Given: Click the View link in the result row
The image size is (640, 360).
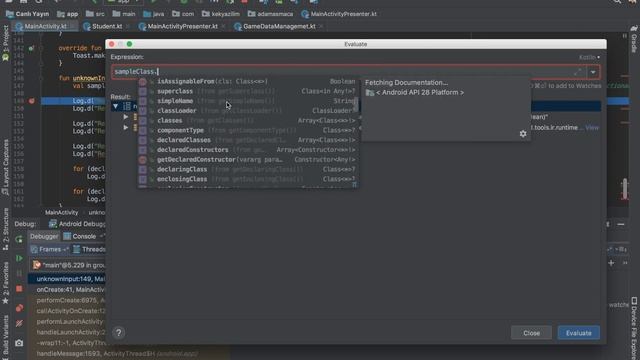Looking at the screenshot, I should pyautogui.click(x=592, y=128).
